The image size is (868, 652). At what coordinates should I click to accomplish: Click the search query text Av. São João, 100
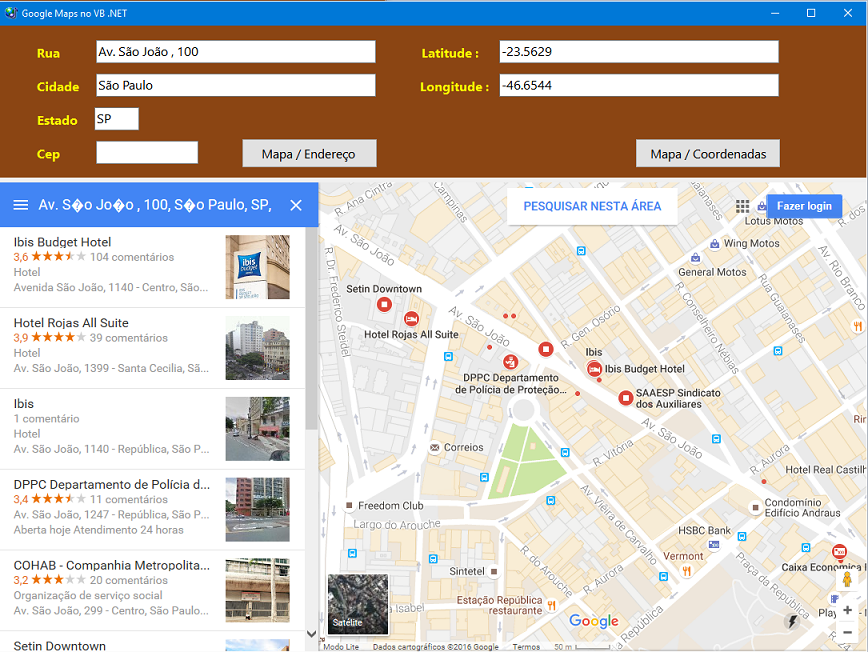(155, 205)
